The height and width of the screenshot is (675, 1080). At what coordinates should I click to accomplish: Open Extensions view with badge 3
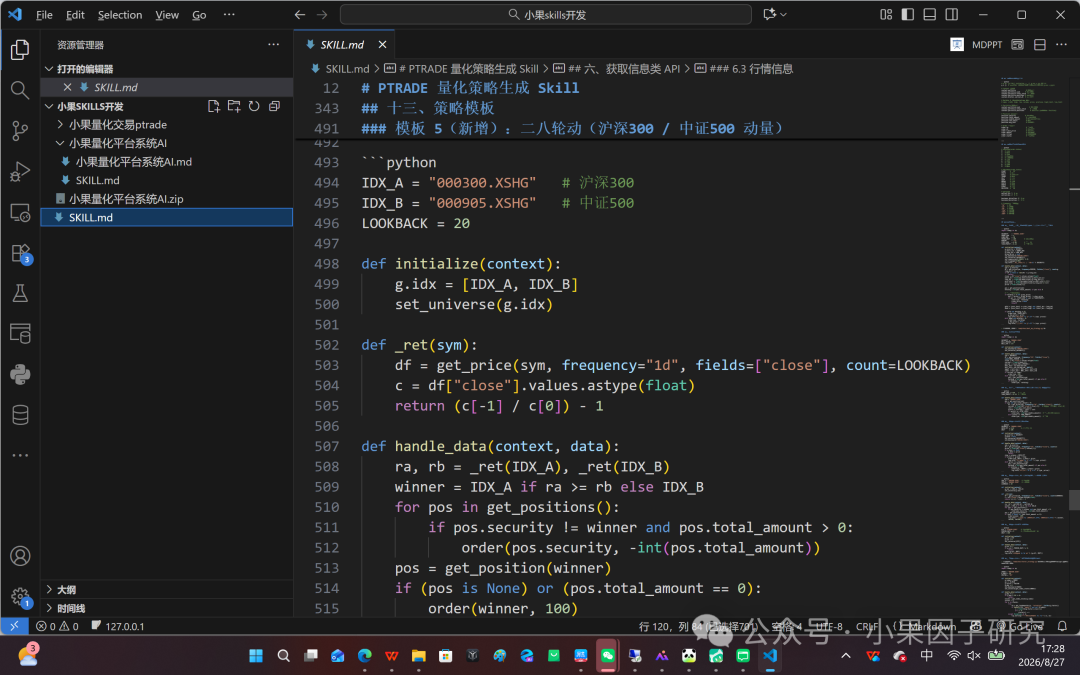tap(20, 253)
